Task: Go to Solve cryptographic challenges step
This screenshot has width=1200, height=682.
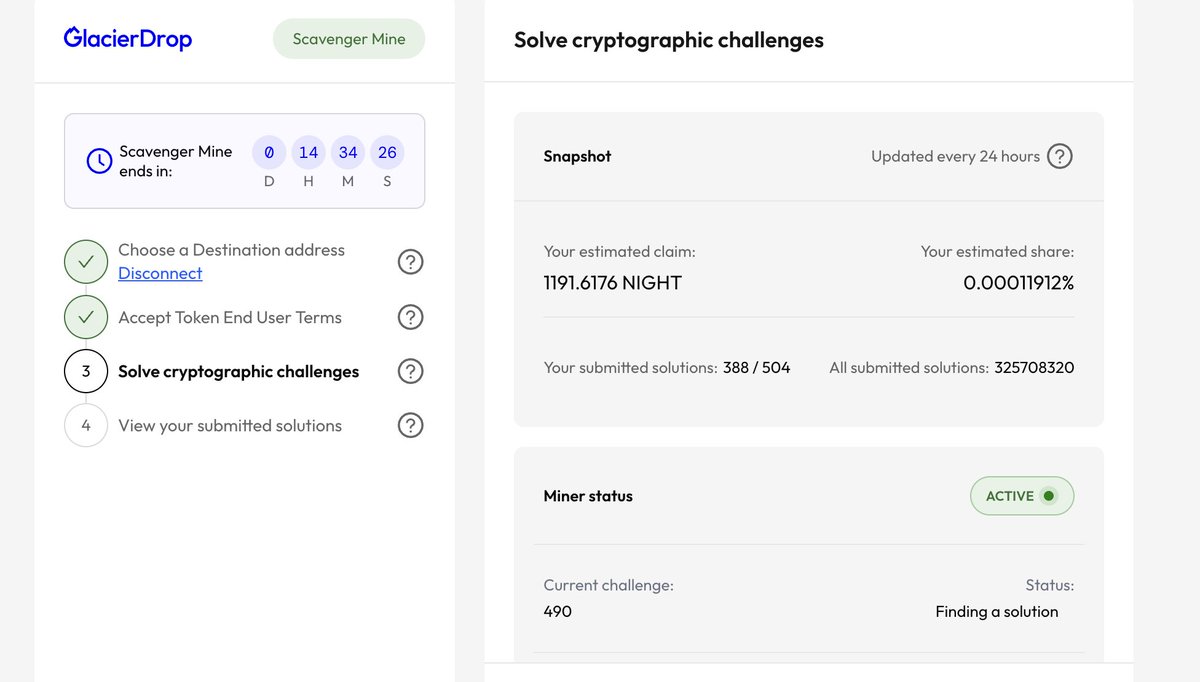Action: (239, 371)
